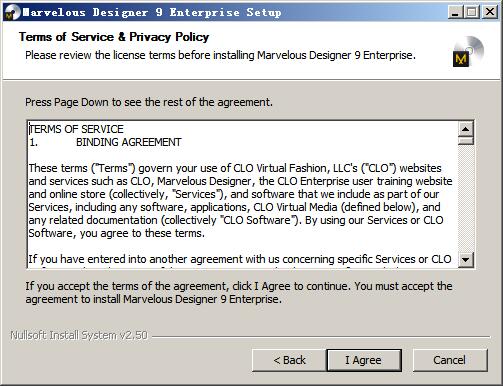Click inside the 'These terms' paragraph
The image size is (503, 386).
(240, 200)
